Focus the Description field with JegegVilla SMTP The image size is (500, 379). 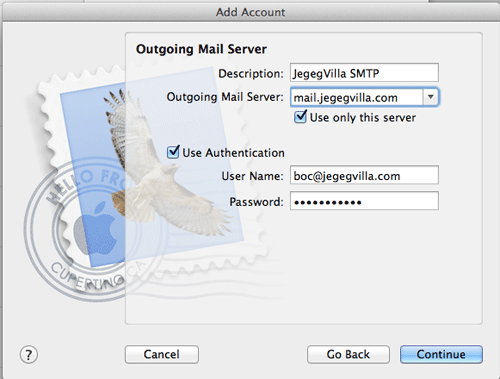pyautogui.click(x=364, y=73)
